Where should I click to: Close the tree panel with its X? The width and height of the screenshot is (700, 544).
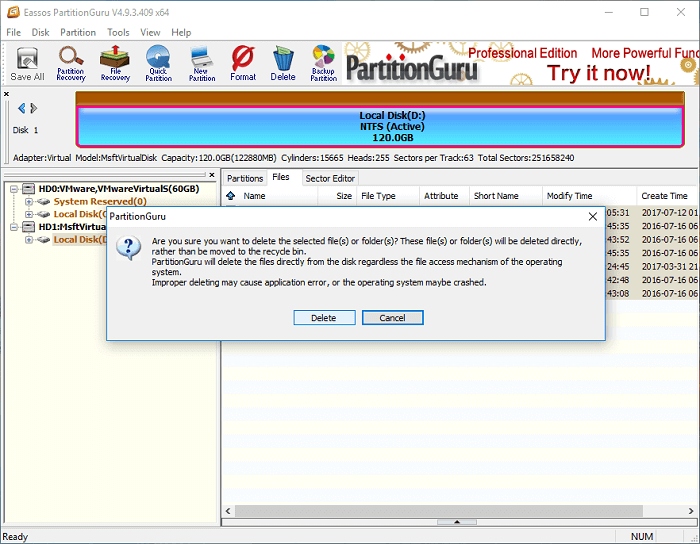tap(212, 175)
